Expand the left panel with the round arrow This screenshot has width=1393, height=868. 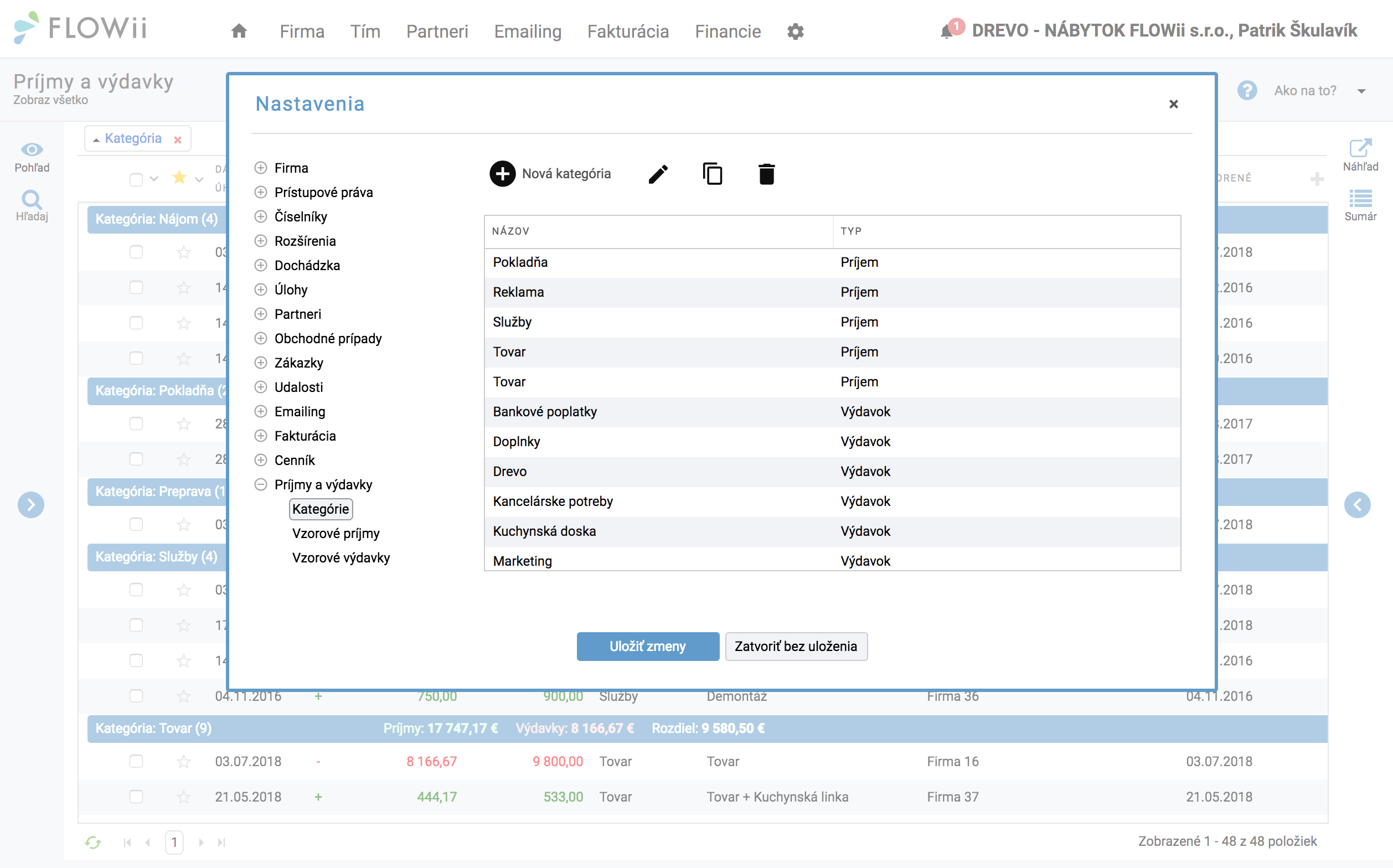(x=31, y=505)
